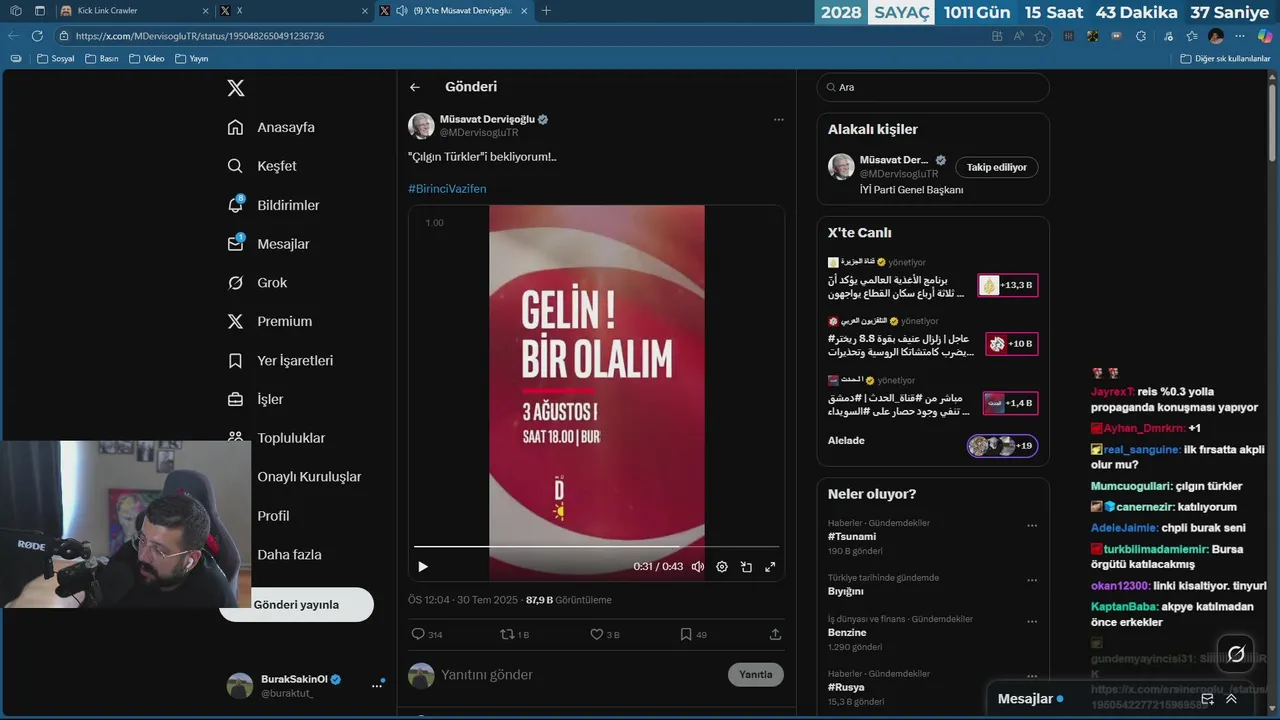Open the Video bookmarks folder

[147, 59]
